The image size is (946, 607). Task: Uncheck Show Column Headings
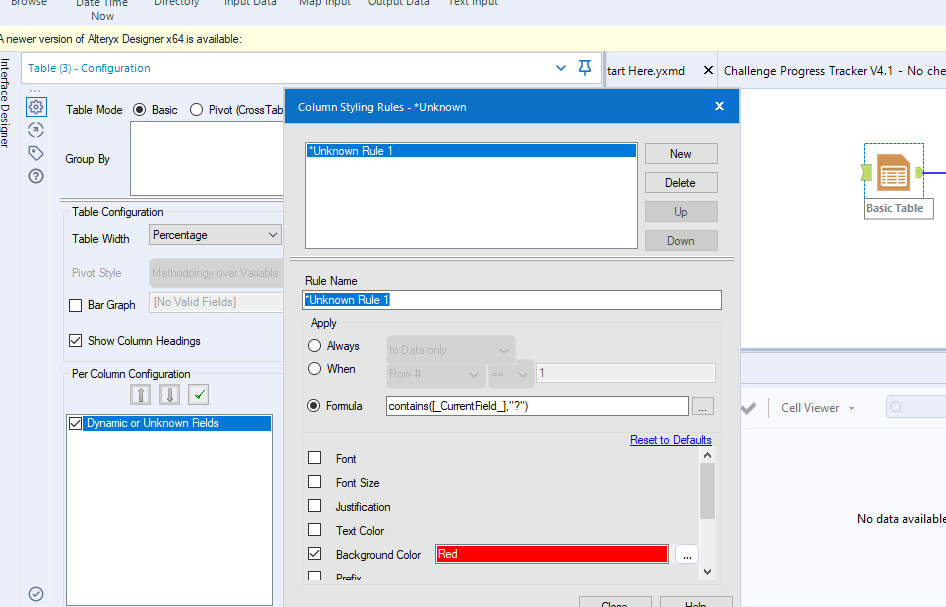point(76,340)
